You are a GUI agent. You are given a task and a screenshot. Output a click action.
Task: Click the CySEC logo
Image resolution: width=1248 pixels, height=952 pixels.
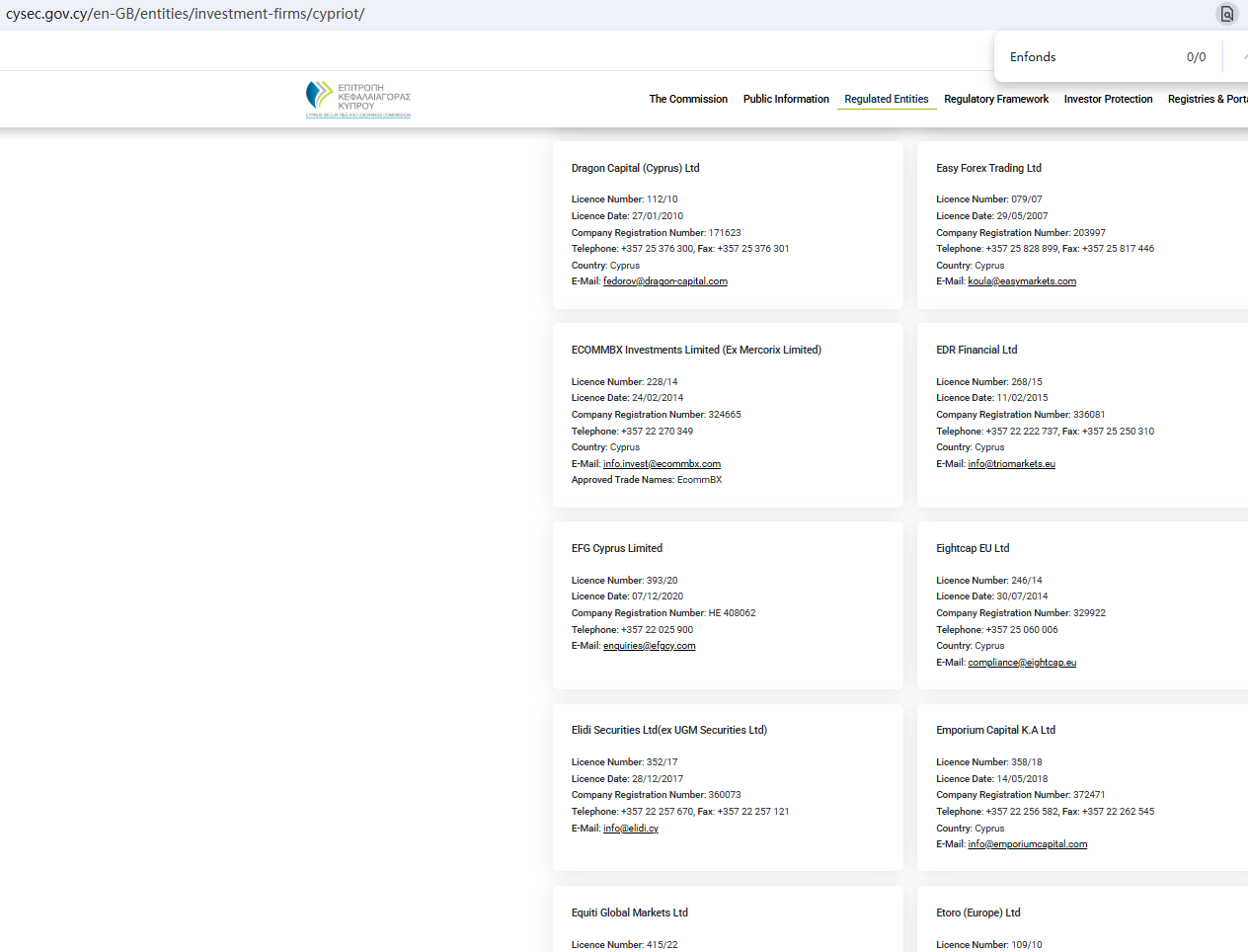[357, 99]
